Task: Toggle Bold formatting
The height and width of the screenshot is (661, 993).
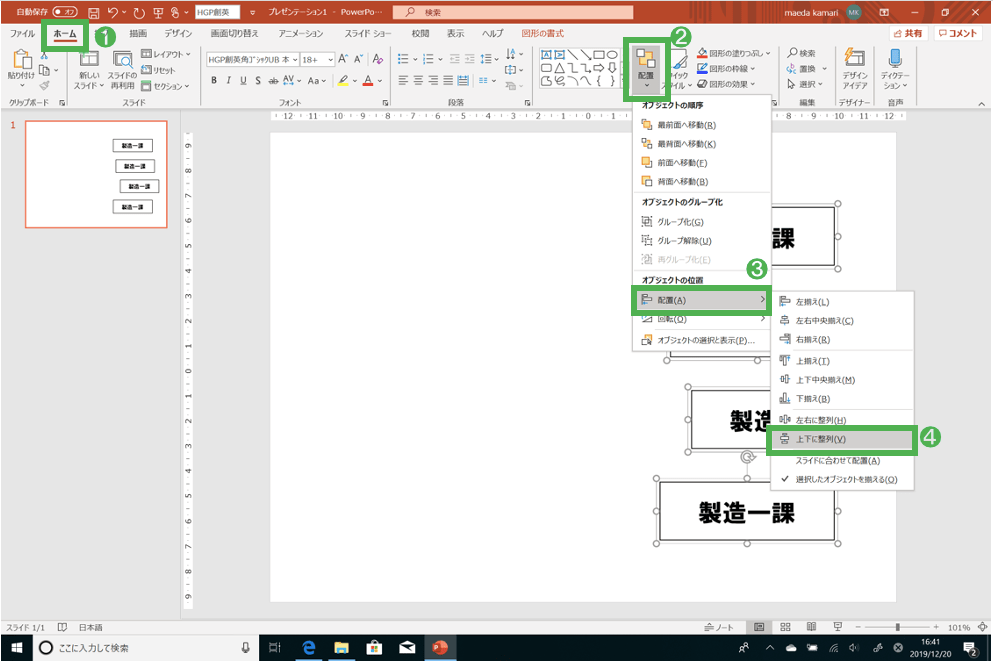Action: [x=214, y=80]
